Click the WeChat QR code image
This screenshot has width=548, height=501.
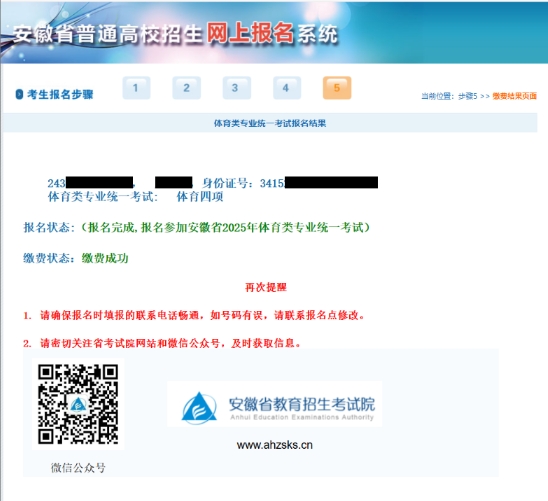coord(78,404)
